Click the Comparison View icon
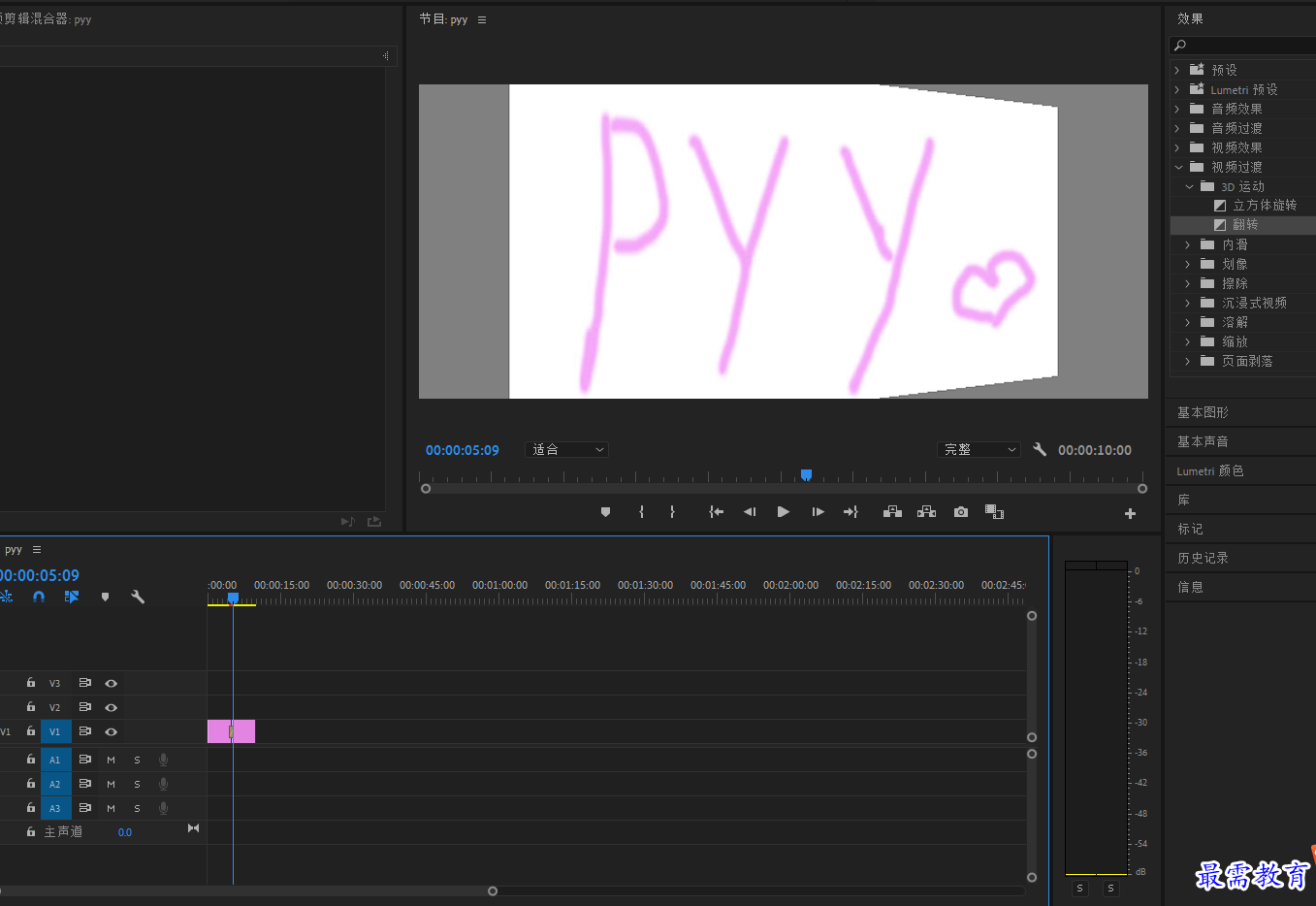1316x906 pixels. (x=994, y=512)
